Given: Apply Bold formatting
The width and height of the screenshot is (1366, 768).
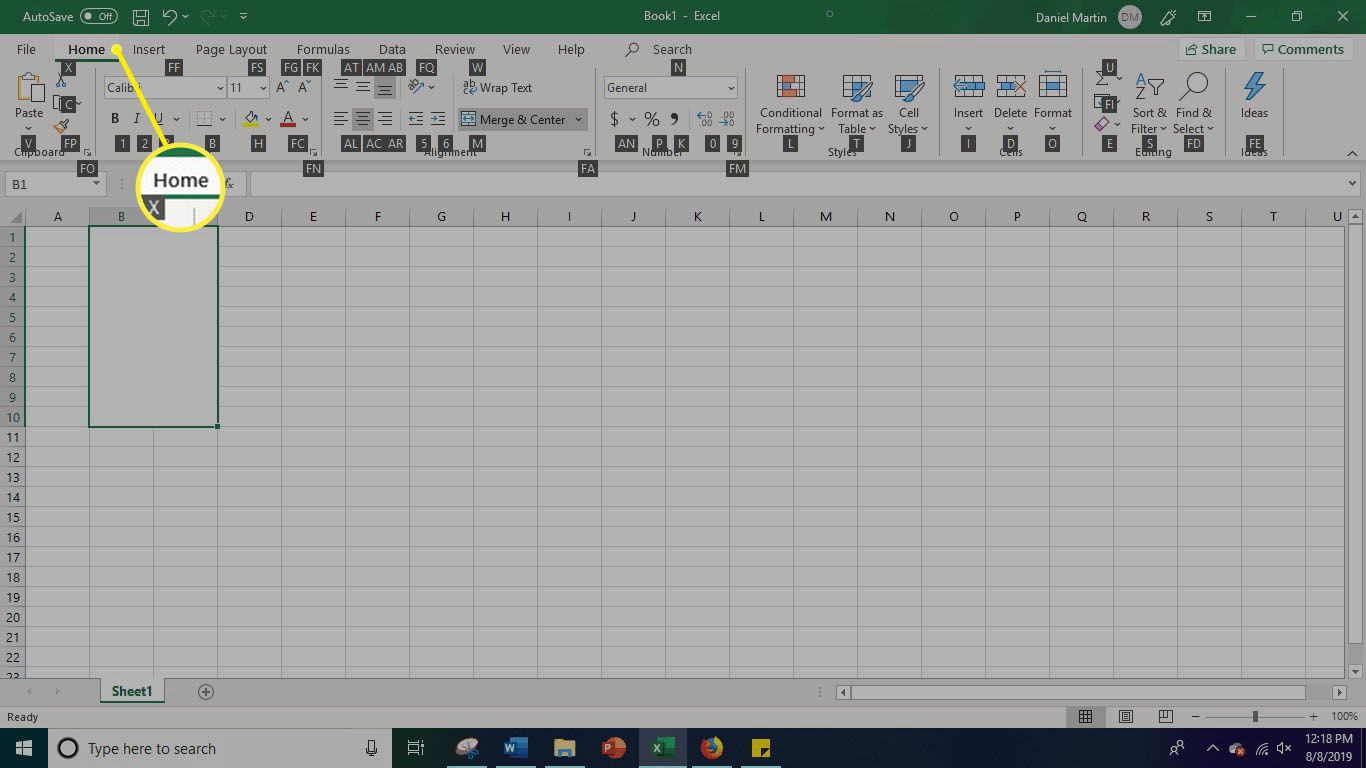Looking at the screenshot, I should click(115, 119).
